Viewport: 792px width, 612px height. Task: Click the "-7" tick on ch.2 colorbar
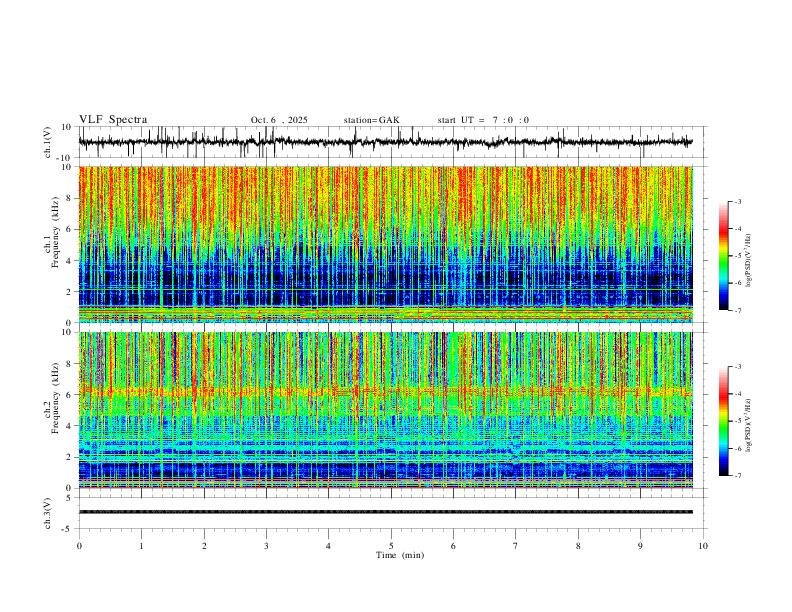[737, 476]
